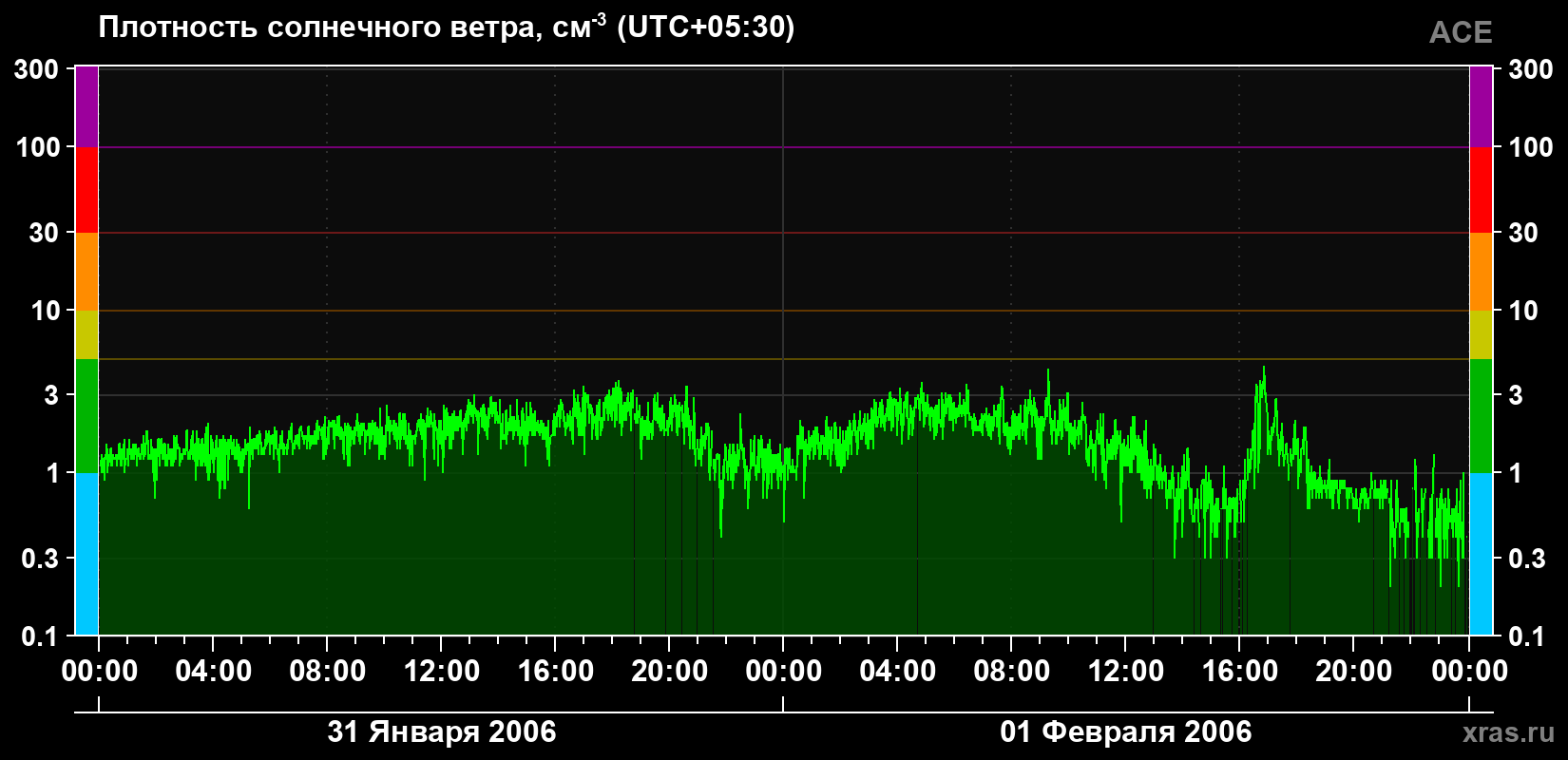Click the purple 100 threshold line
Image resolution: width=1568 pixels, height=760 pixels.
point(783,147)
